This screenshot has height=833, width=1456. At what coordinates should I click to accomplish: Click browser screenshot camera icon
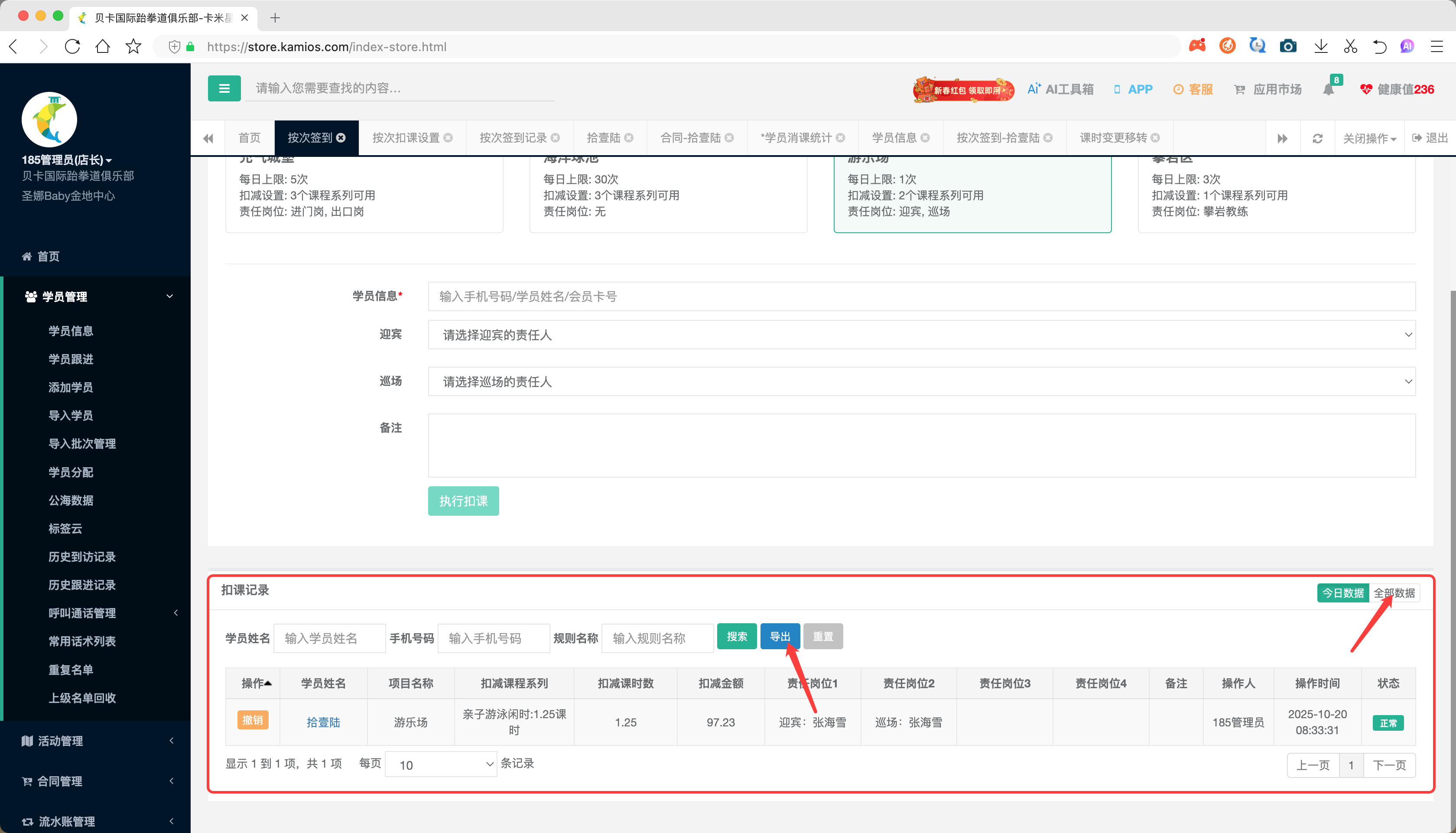[1288, 46]
